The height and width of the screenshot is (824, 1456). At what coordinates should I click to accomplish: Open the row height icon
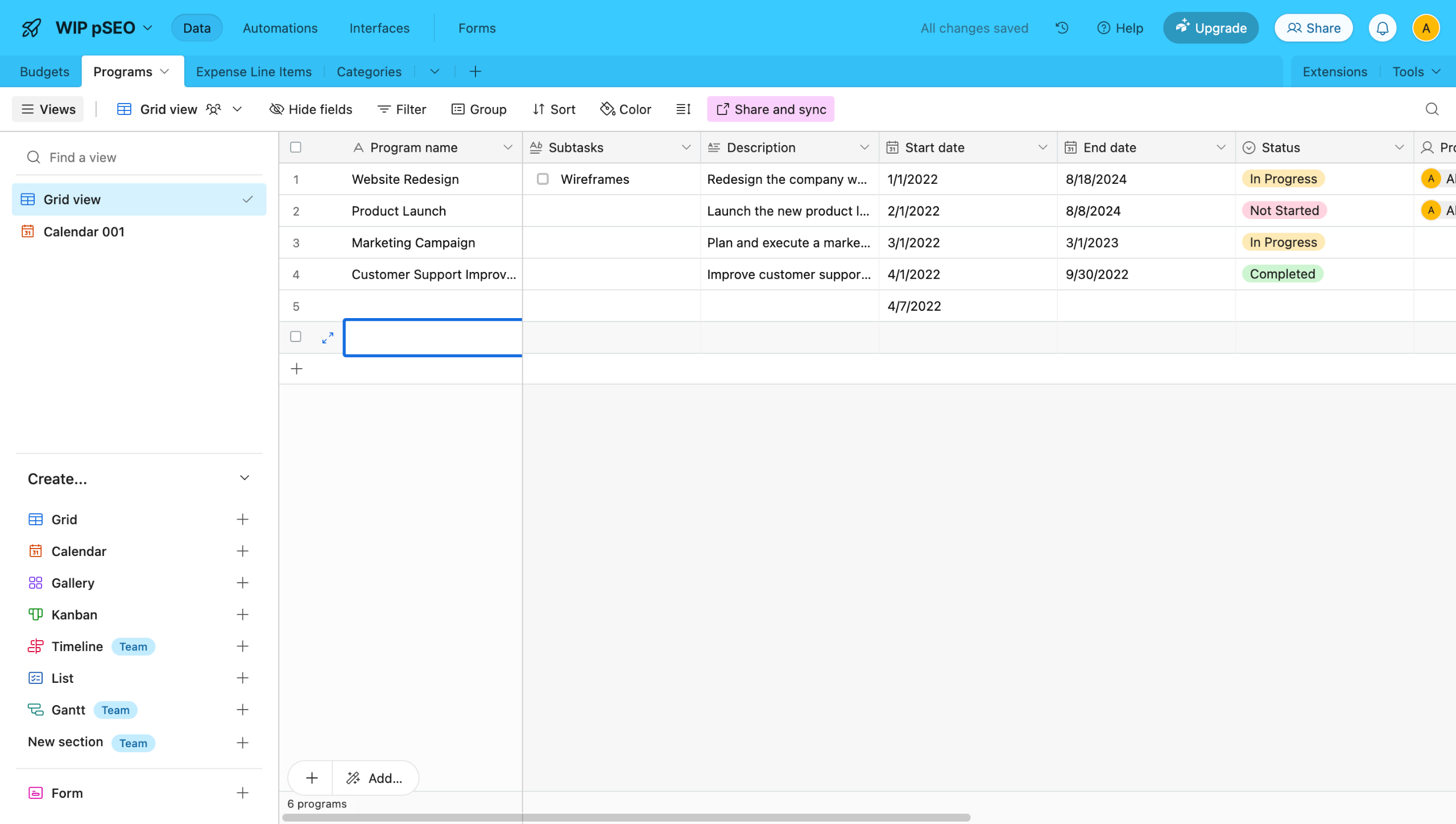tap(683, 109)
